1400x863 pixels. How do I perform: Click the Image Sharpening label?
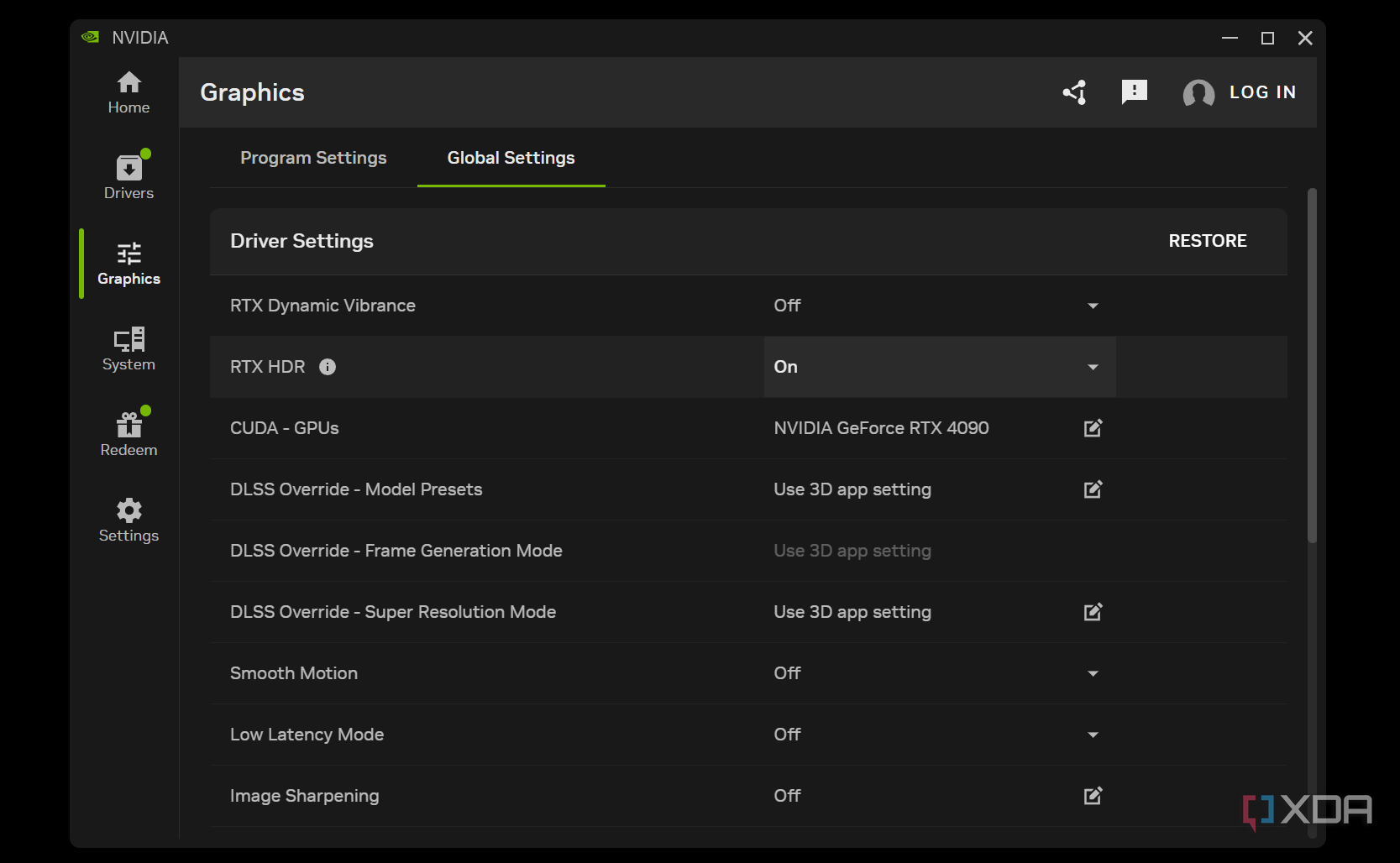tap(304, 796)
